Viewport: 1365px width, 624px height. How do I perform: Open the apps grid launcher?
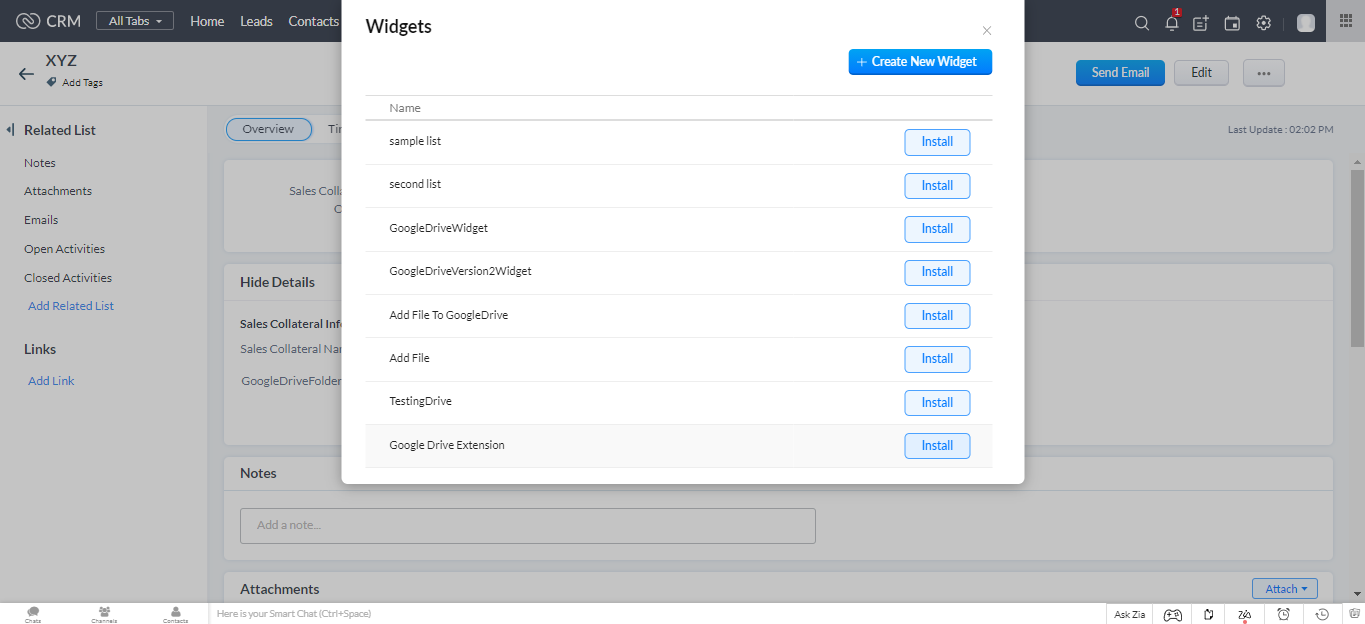tap(1345, 21)
